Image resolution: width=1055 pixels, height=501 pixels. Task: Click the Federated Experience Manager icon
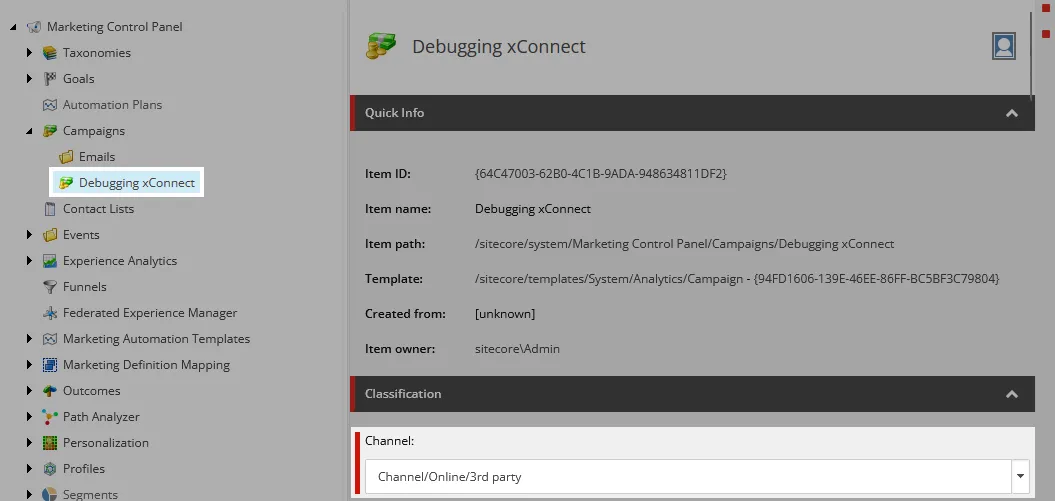pyautogui.click(x=50, y=313)
